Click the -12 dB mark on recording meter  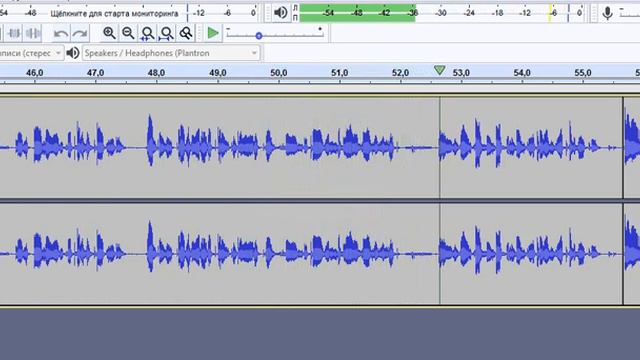click(199, 13)
